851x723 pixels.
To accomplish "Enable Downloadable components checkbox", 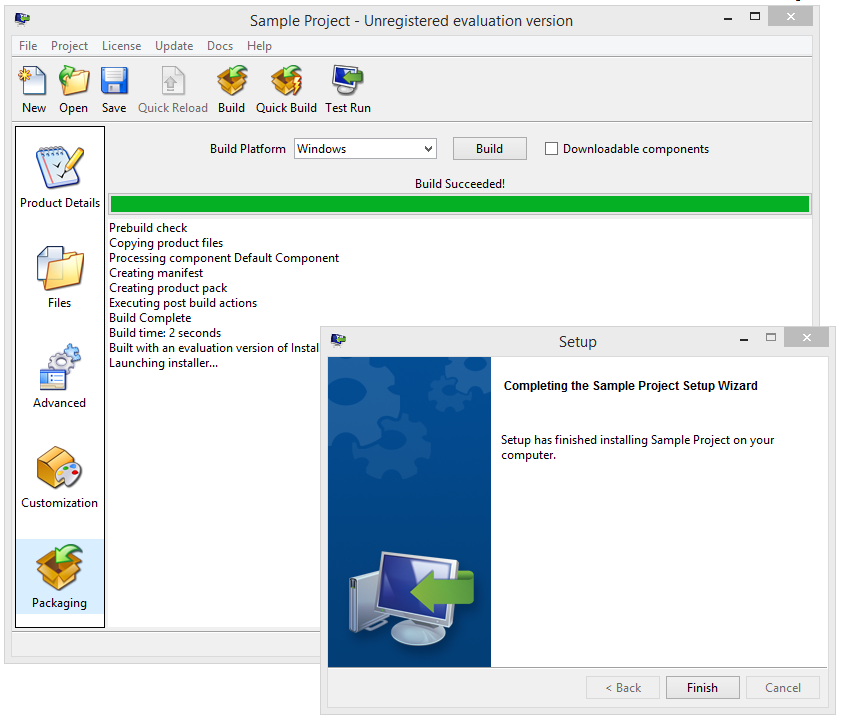I will 551,149.
